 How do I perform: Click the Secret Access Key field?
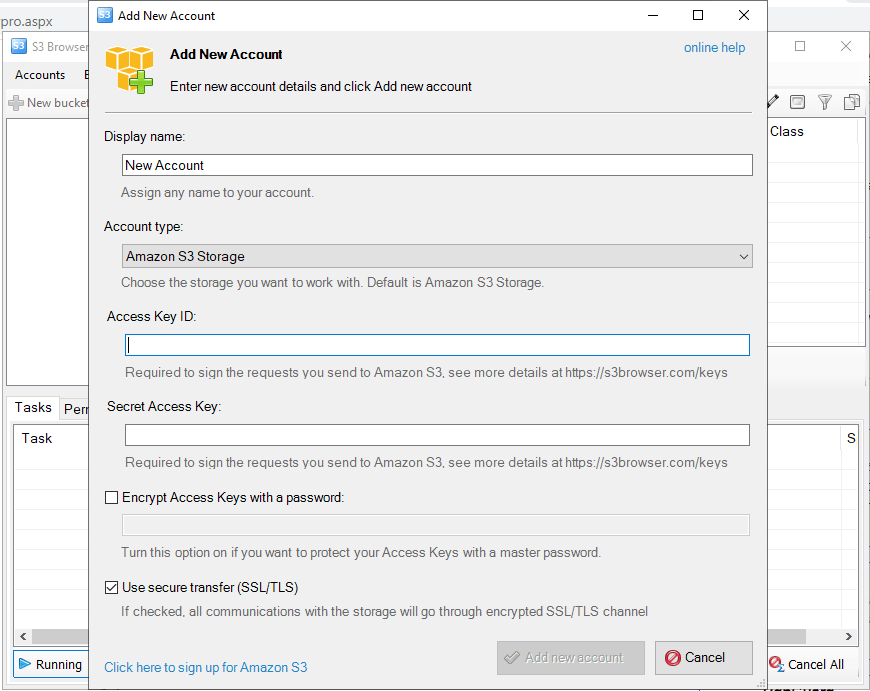[437, 435]
